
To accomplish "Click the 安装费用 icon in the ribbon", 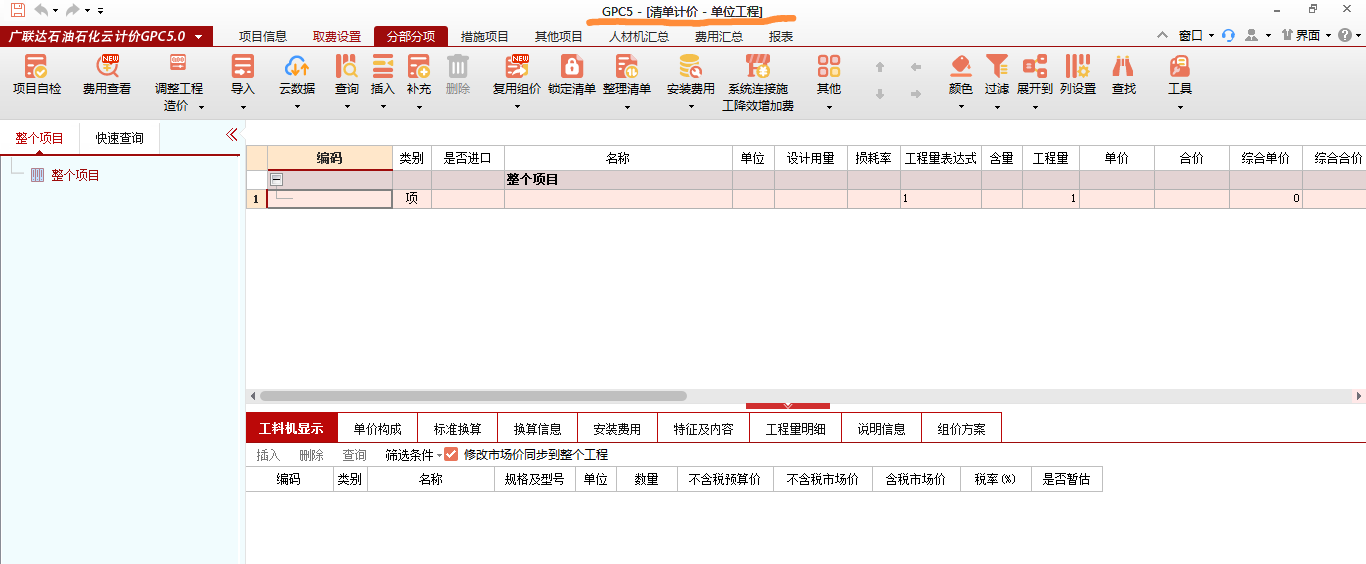I will (x=691, y=66).
